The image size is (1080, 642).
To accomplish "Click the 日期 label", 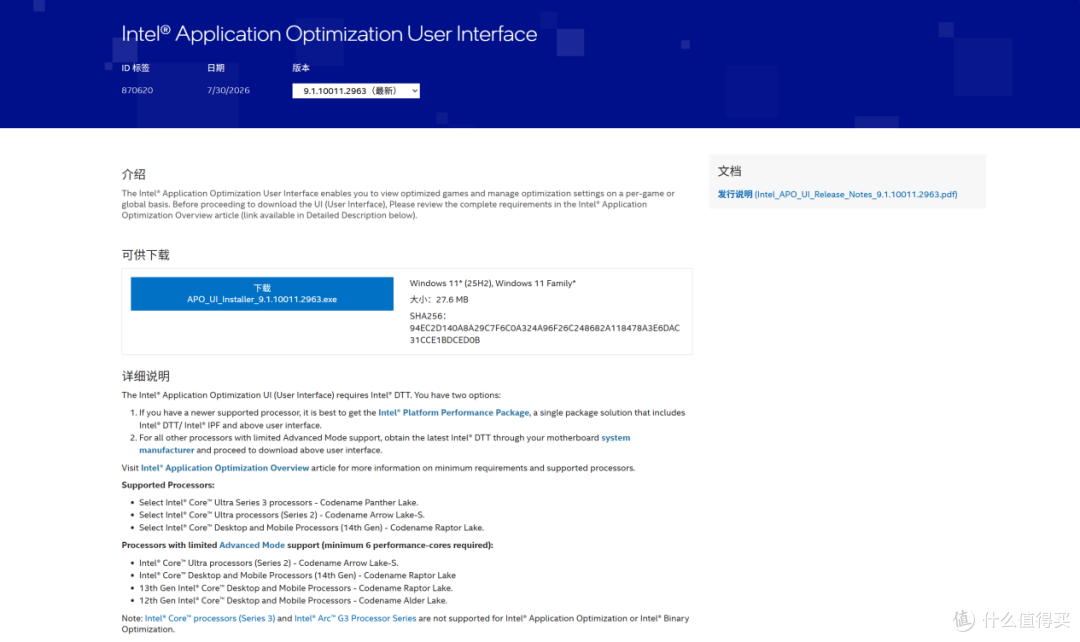I will tap(216, 68).
